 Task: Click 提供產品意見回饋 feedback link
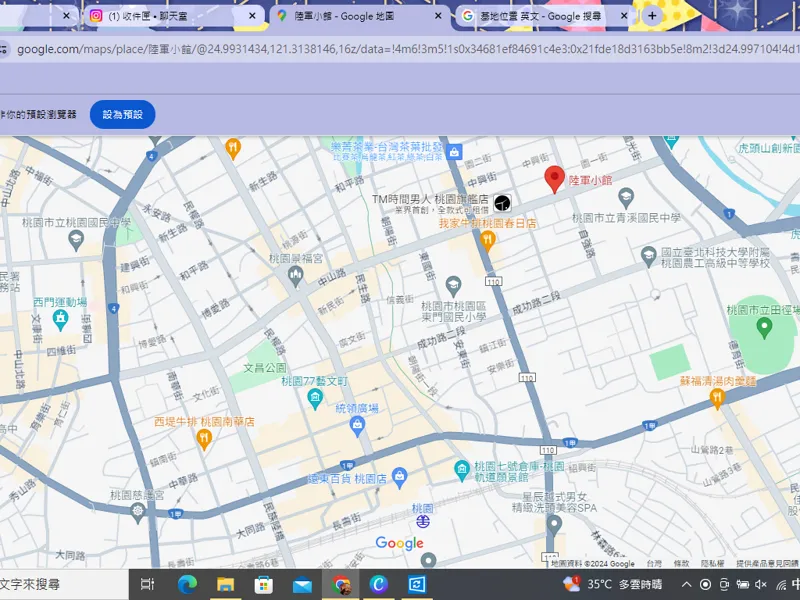(767, 564)
